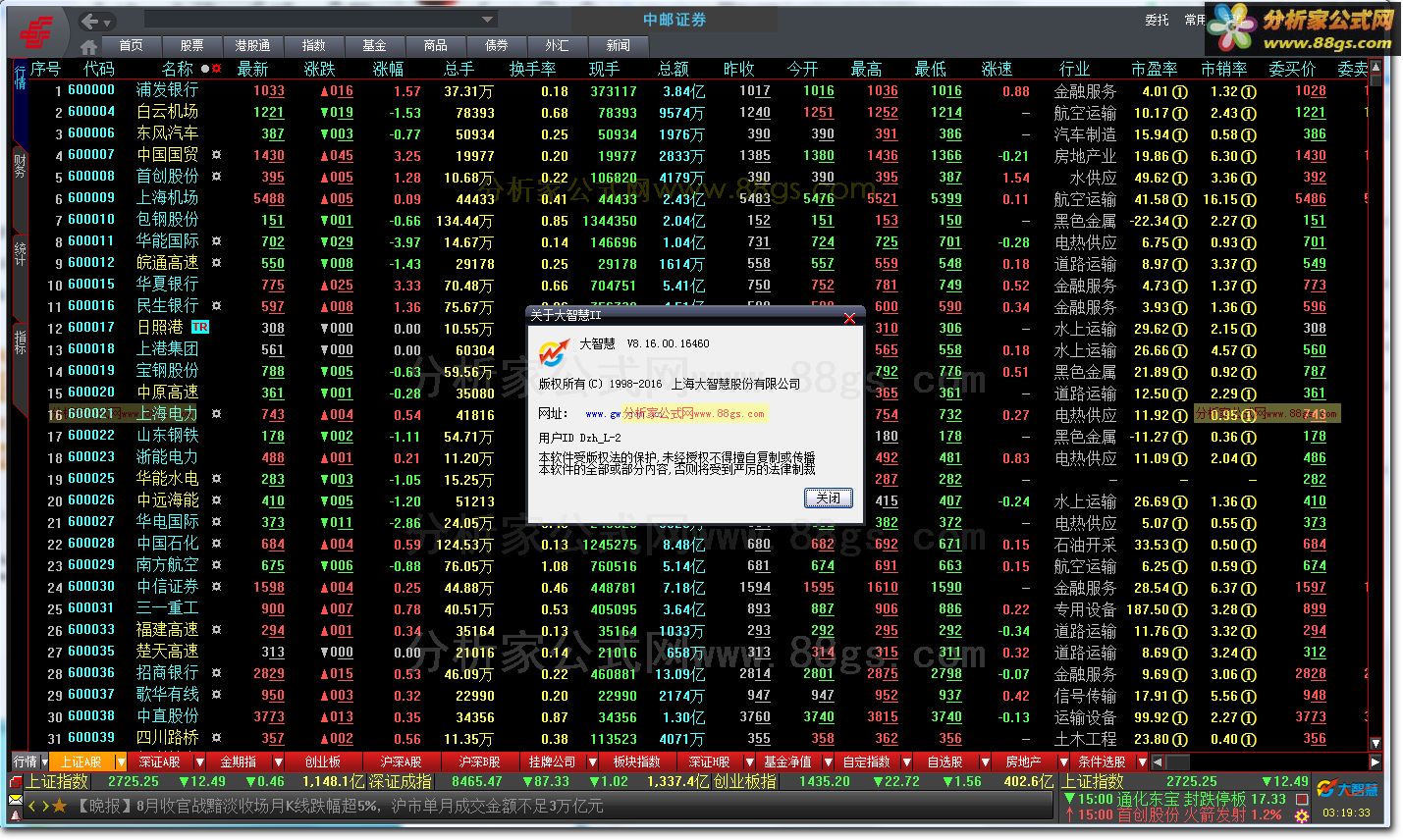Viewport: 1403px width, 840px height.
Task: Click the mark icon beside 民生银行
Action: click(x=217, y=307)
